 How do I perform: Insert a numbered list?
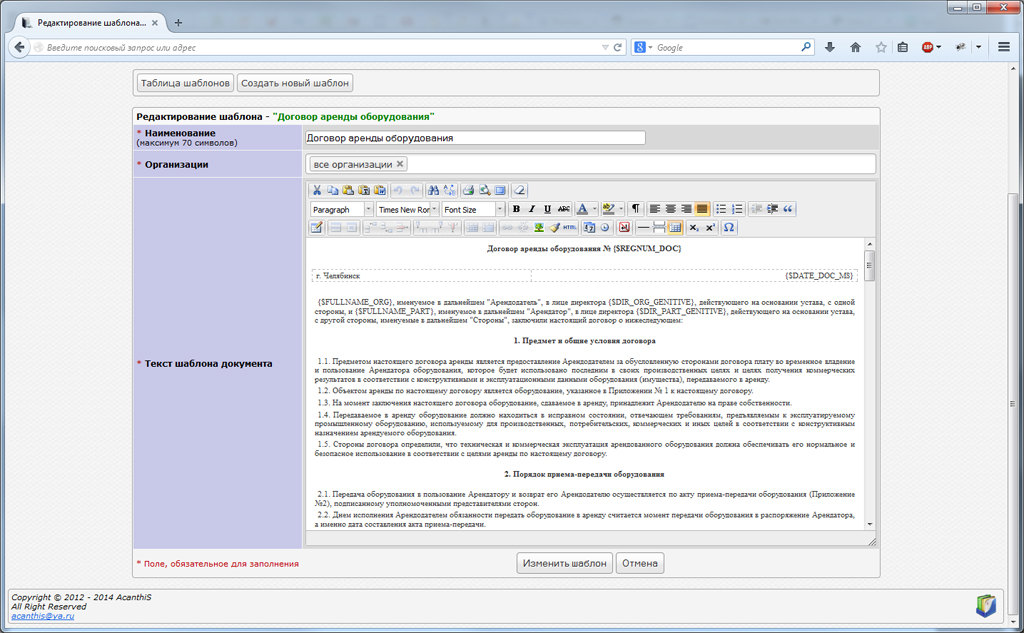737,209
